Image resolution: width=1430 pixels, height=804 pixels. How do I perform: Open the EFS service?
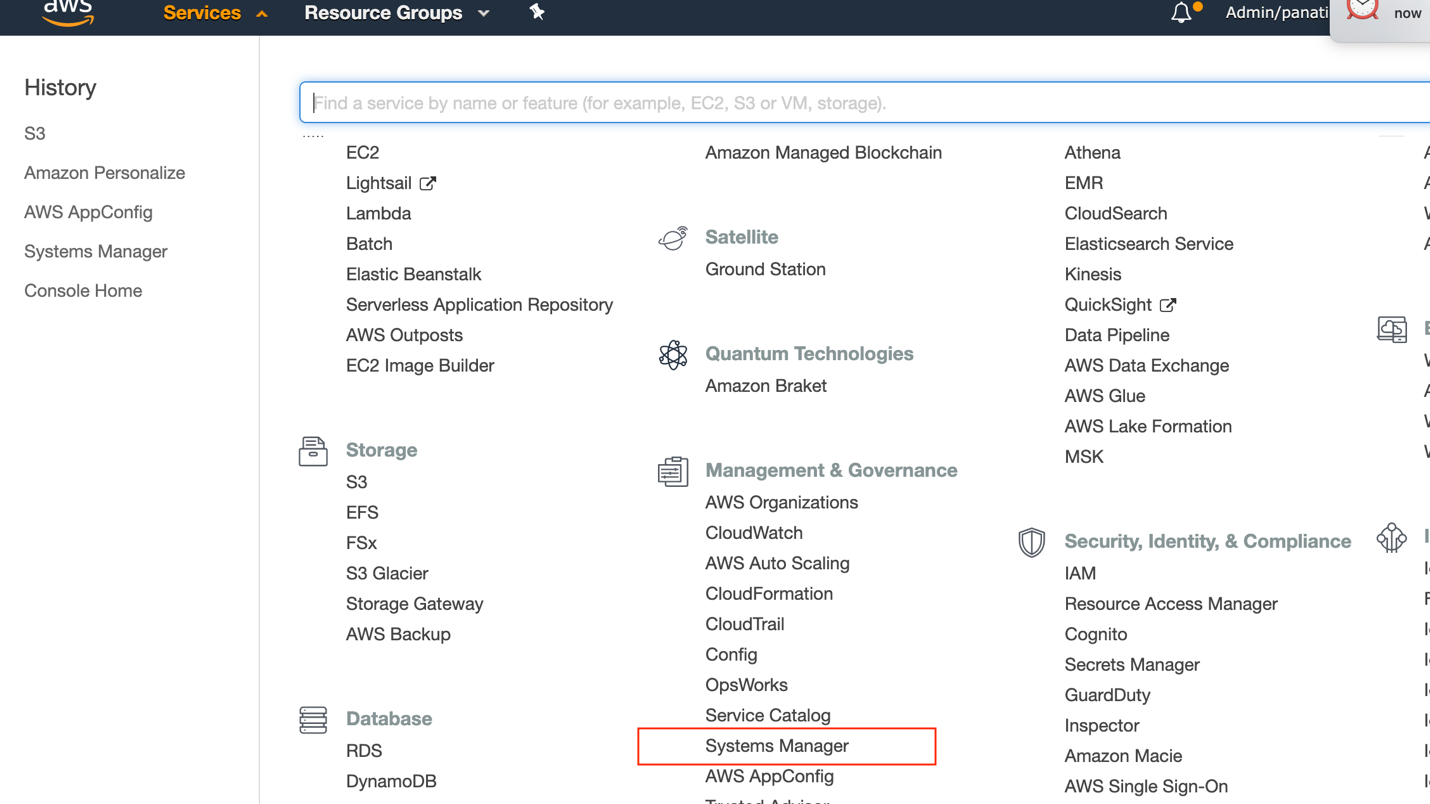362,513
